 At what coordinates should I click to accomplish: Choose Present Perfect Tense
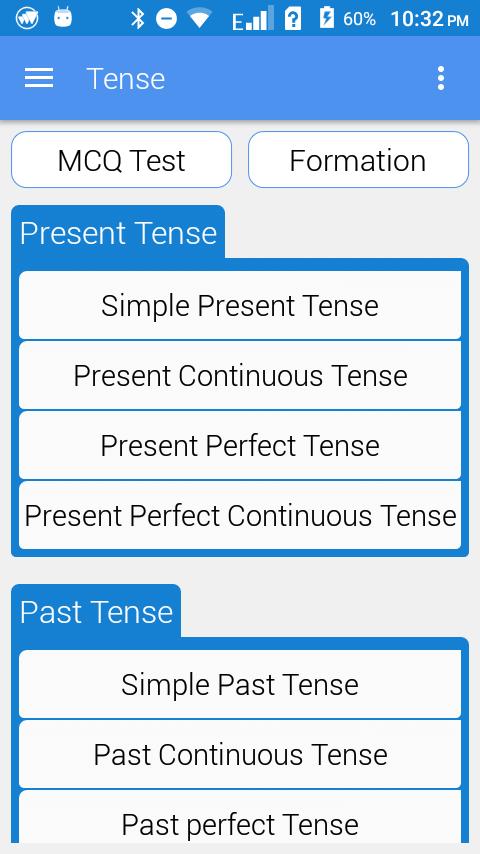point(240,446)
